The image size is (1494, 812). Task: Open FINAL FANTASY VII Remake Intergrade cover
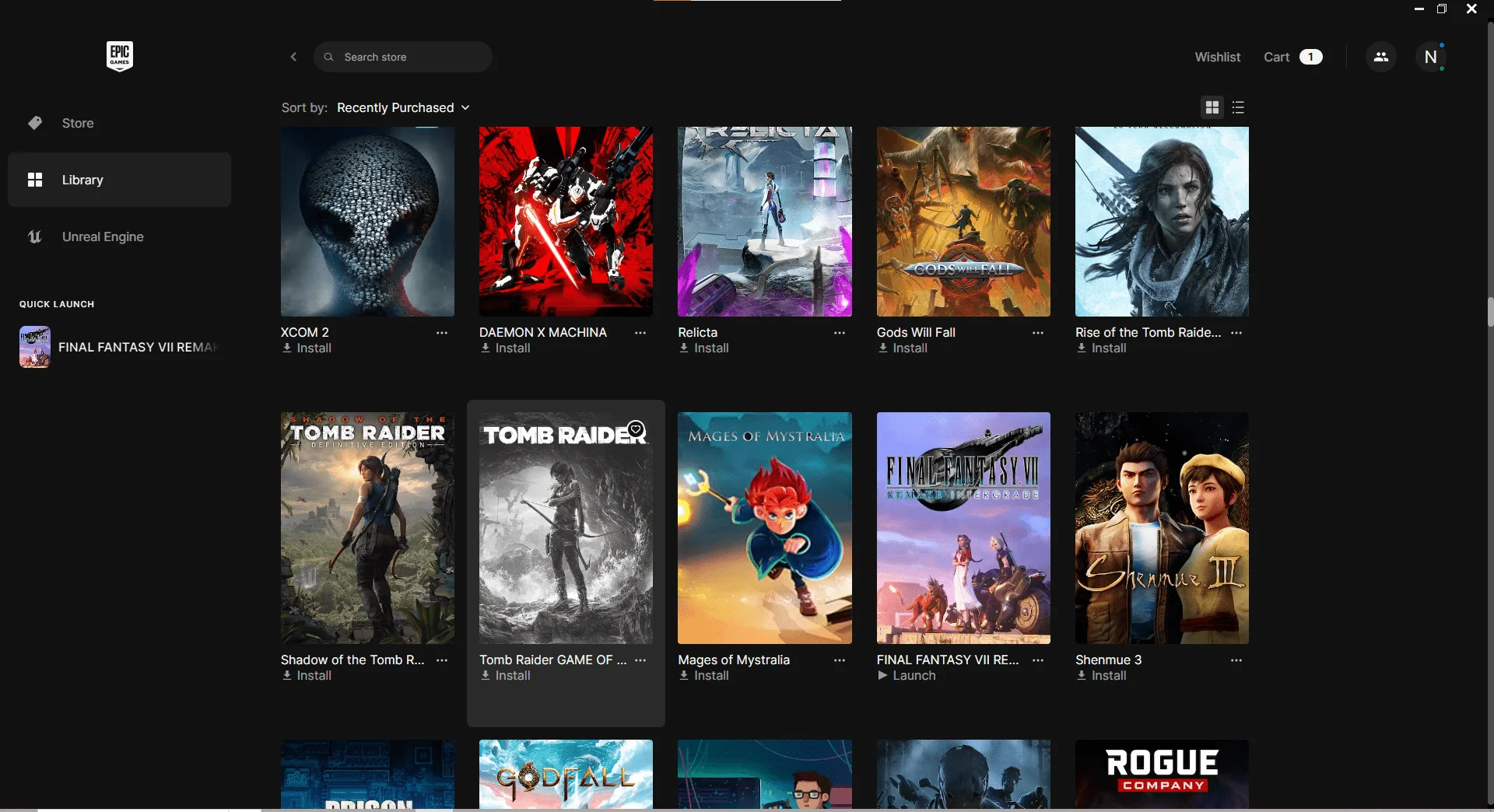(963, 528)
